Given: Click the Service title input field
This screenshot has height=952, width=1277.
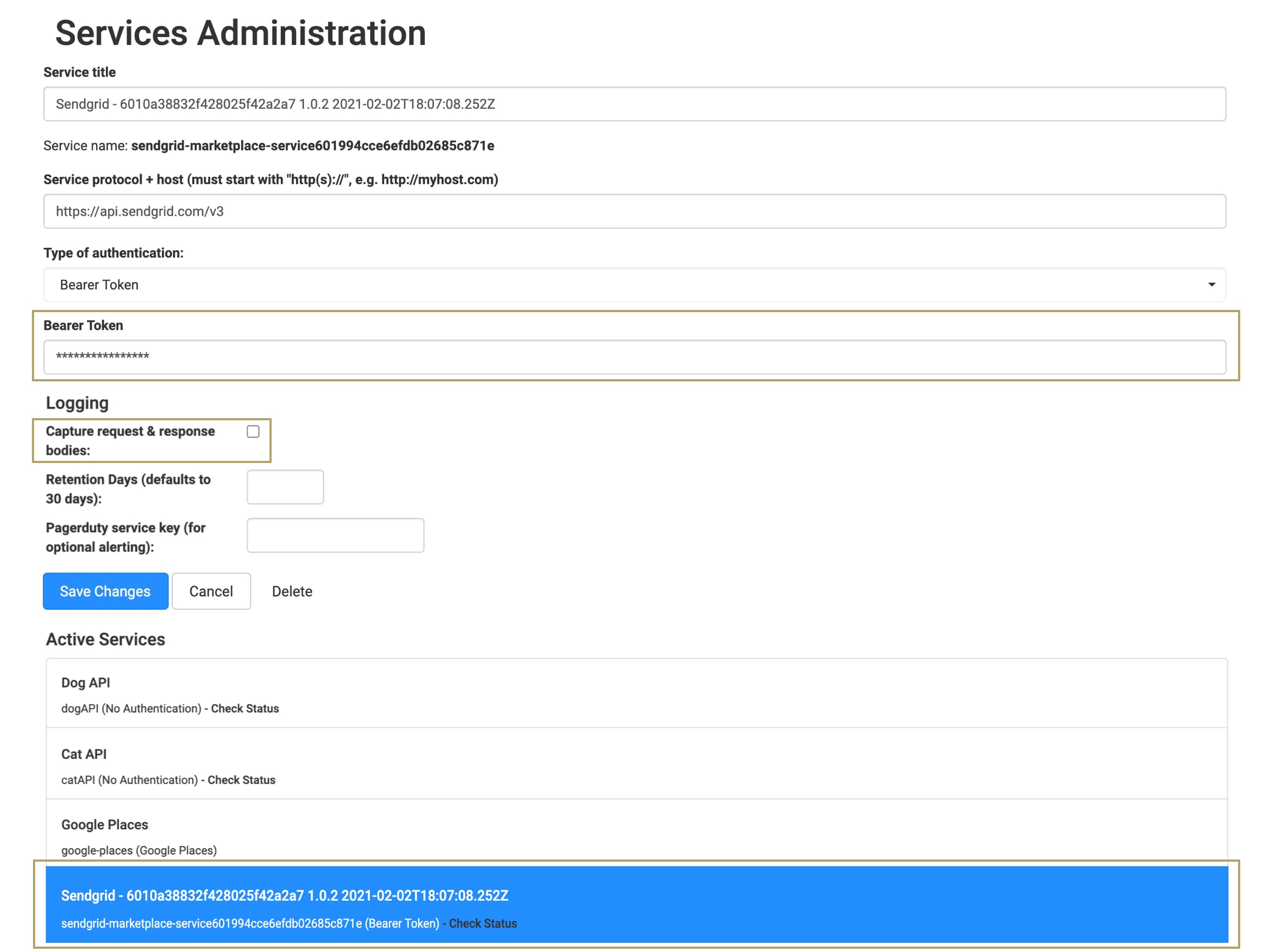Looking at the screenshot, I should 634,104.
